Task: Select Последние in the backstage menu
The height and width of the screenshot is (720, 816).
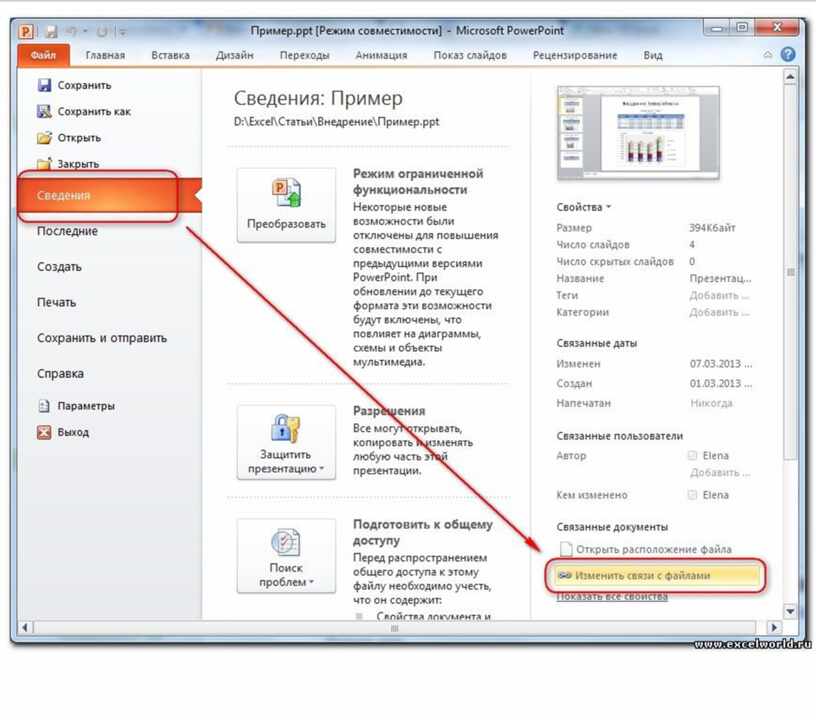Action: click(67, 231)
